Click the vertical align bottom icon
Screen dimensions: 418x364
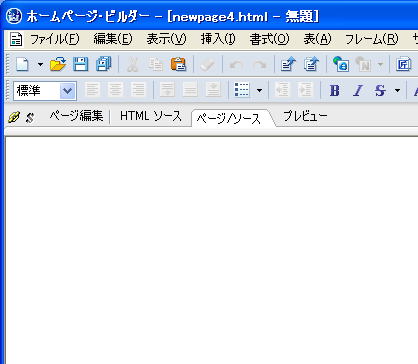tap(213, 90)
